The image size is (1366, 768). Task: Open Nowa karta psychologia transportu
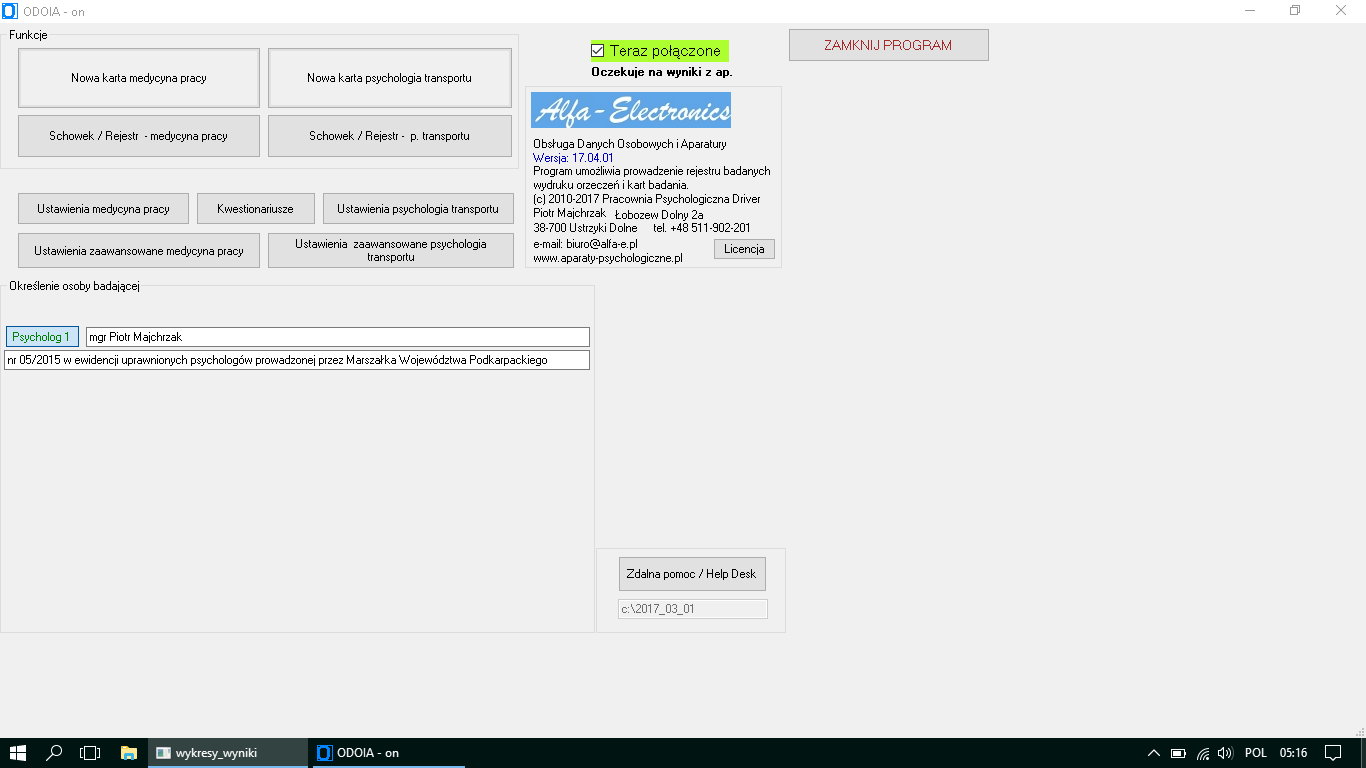pyautogui.click(x=389, y=78)
